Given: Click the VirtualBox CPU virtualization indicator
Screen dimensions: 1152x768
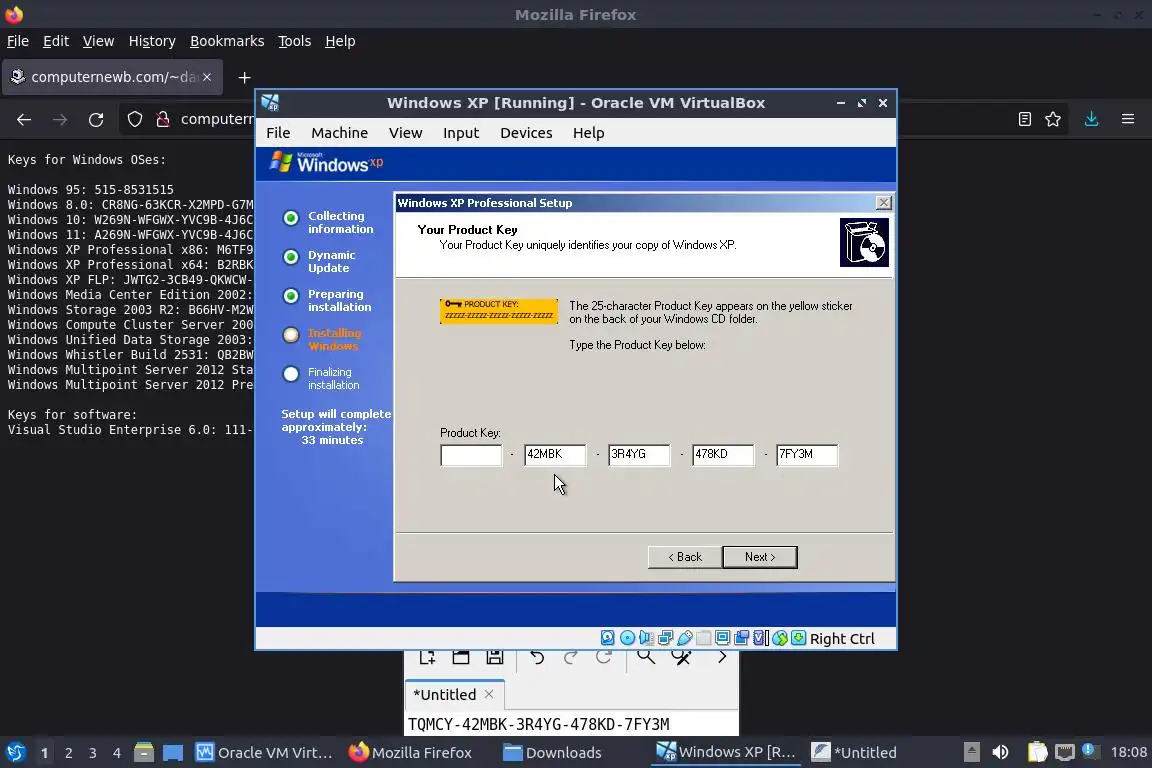Looking at the screenshot, I should coord(760,638).
